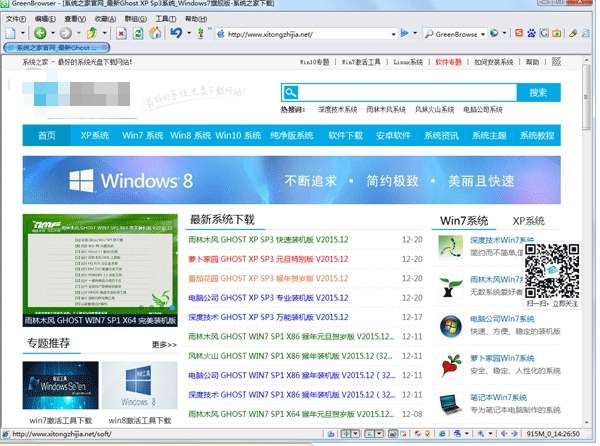Click the 深度技术Win7系统 green icon
The image size is (600, 446).
pyautogui.click(x=450, y=247)
